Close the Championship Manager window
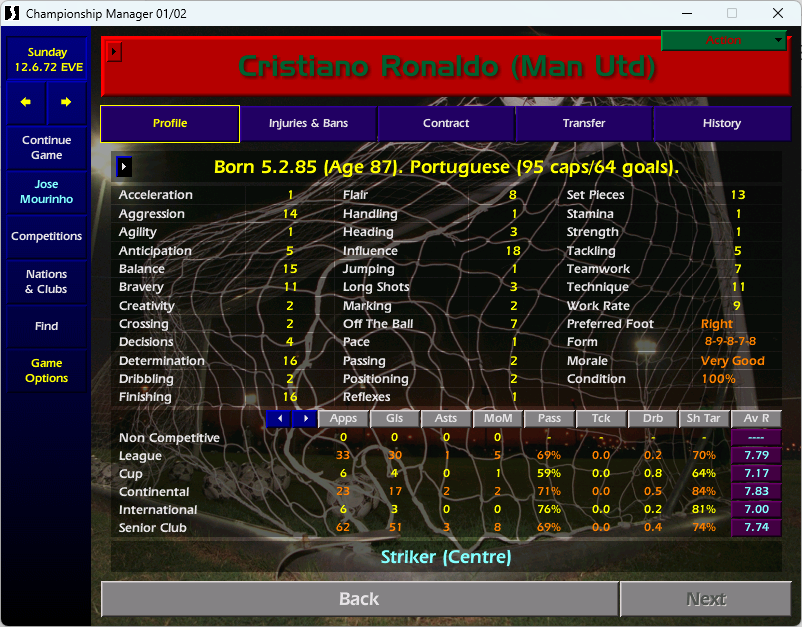This screenshot has height=627, width=802. tap(778, 13)
